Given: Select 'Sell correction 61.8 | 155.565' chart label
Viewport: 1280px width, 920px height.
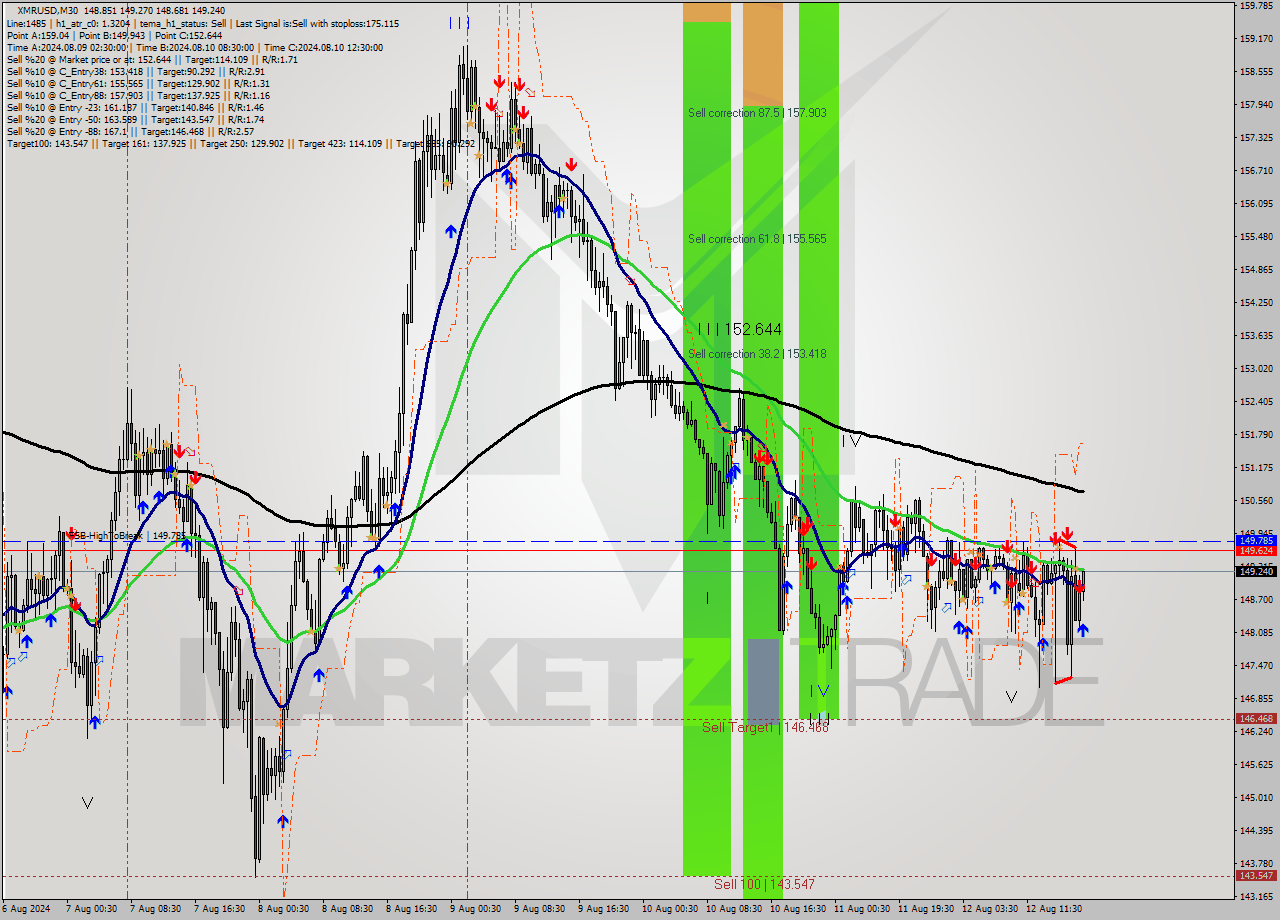Looking at the screenshot, I should tap(757, 239).
